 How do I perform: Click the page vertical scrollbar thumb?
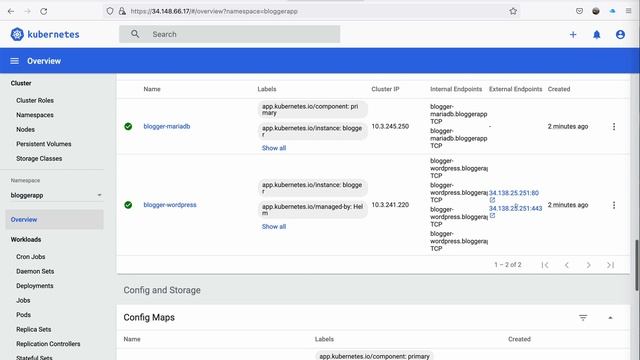click(x=637, y=265)
